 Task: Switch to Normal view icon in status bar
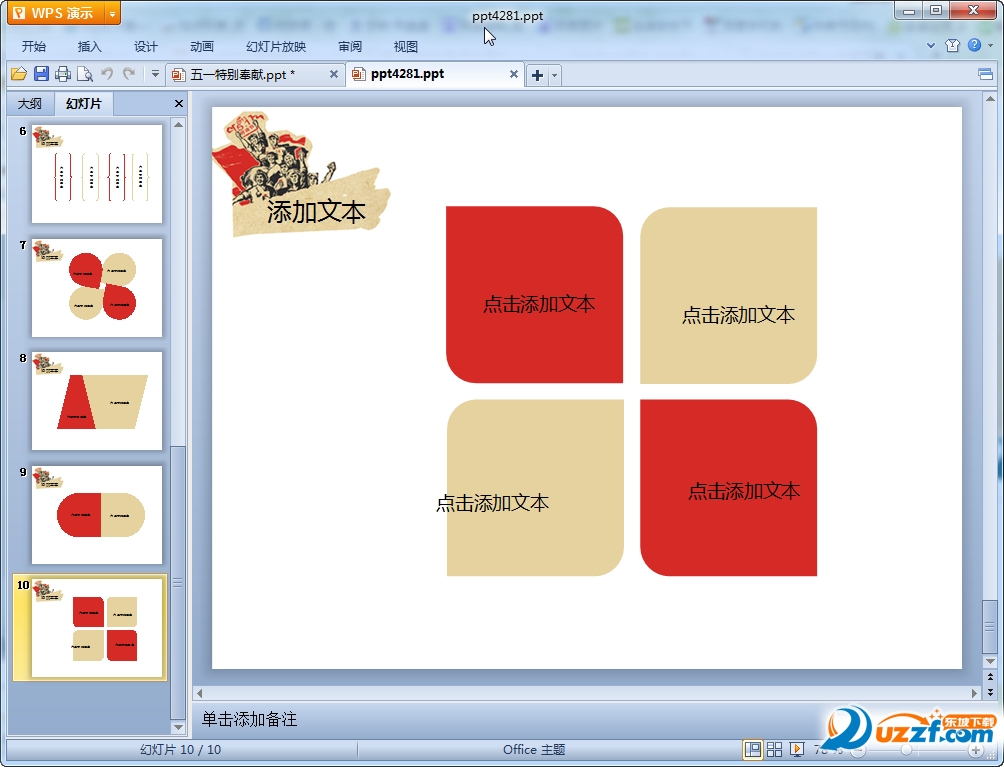[752, 749]
